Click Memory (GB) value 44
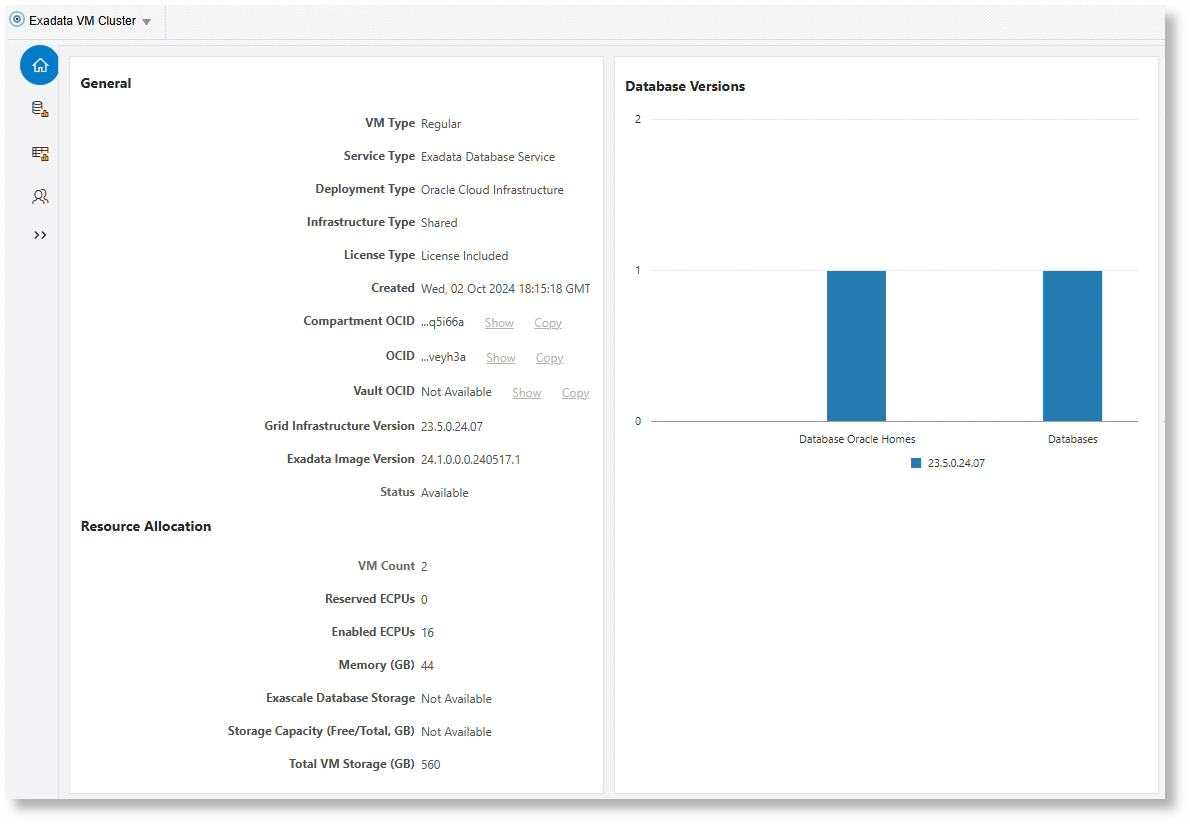The width and height of the screenshot is (1190, 824). (427, 665)
